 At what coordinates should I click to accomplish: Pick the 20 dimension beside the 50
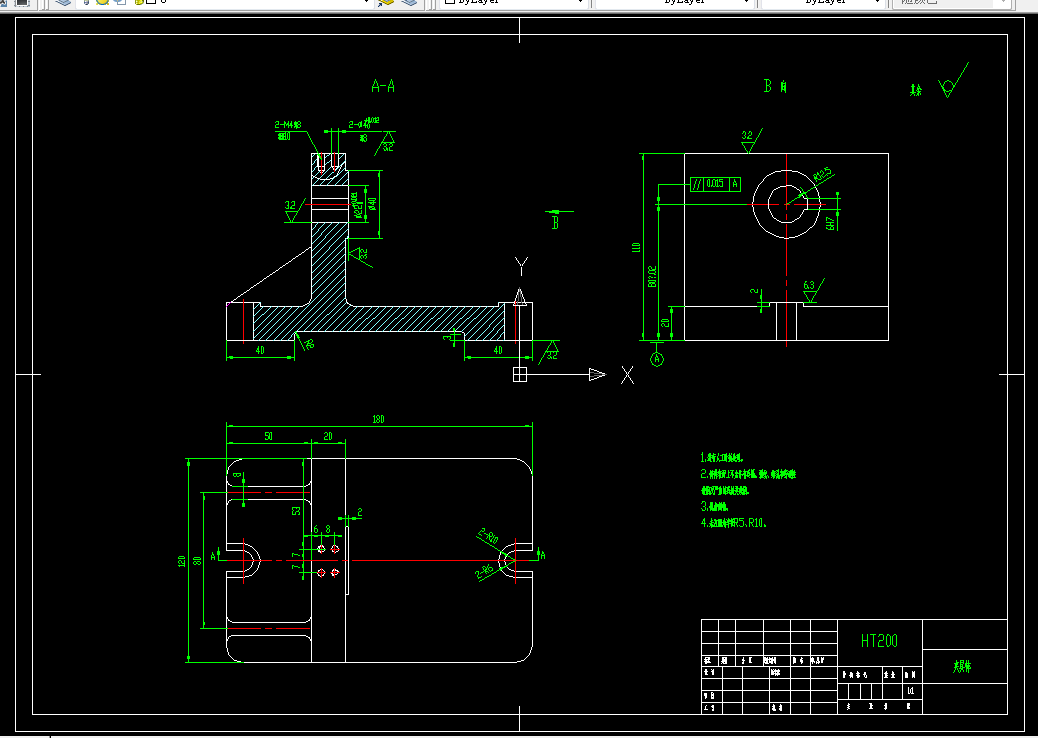point(328,436)
